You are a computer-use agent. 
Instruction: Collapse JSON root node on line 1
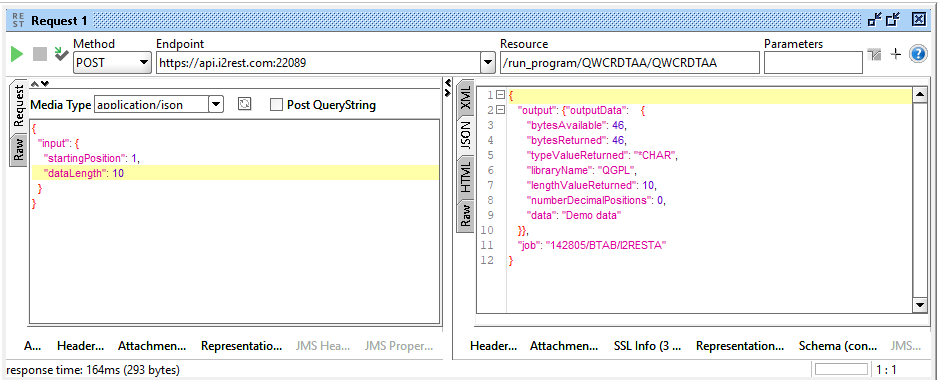pyautogui.click(x=500, y=95)
